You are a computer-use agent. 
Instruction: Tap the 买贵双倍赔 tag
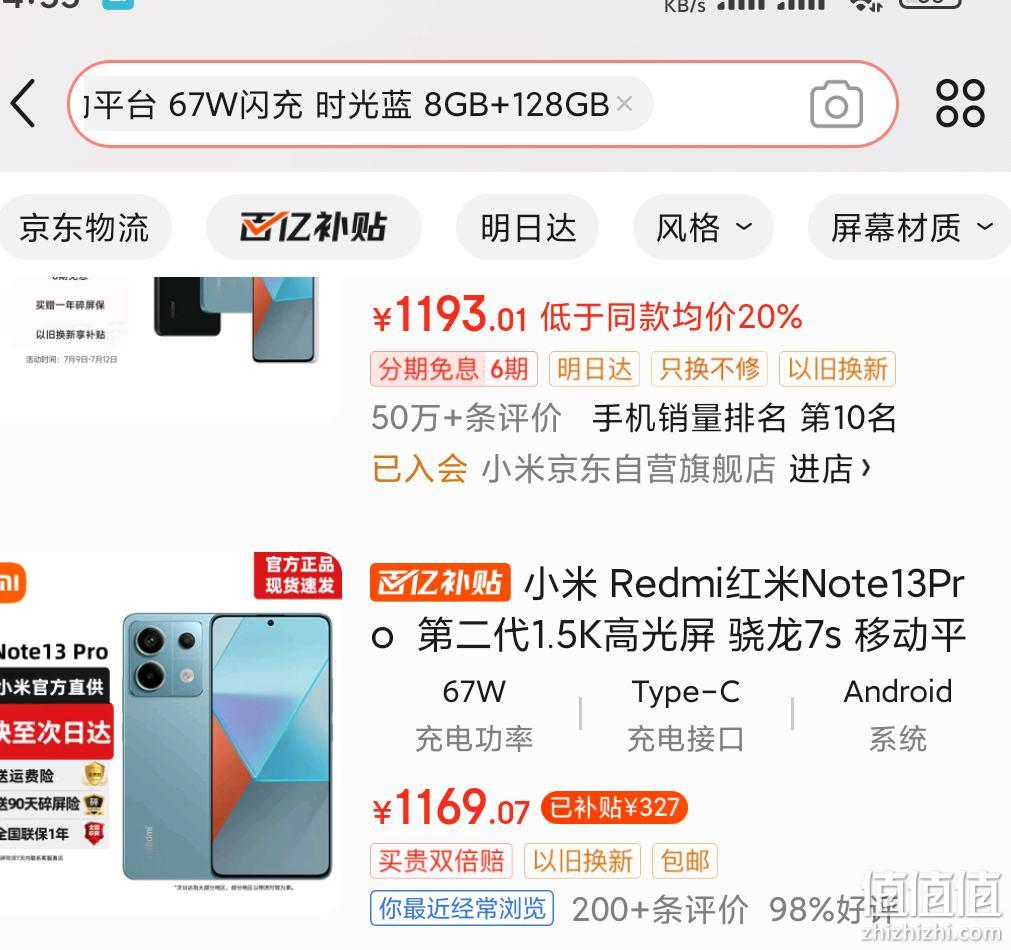pos(441,861)
